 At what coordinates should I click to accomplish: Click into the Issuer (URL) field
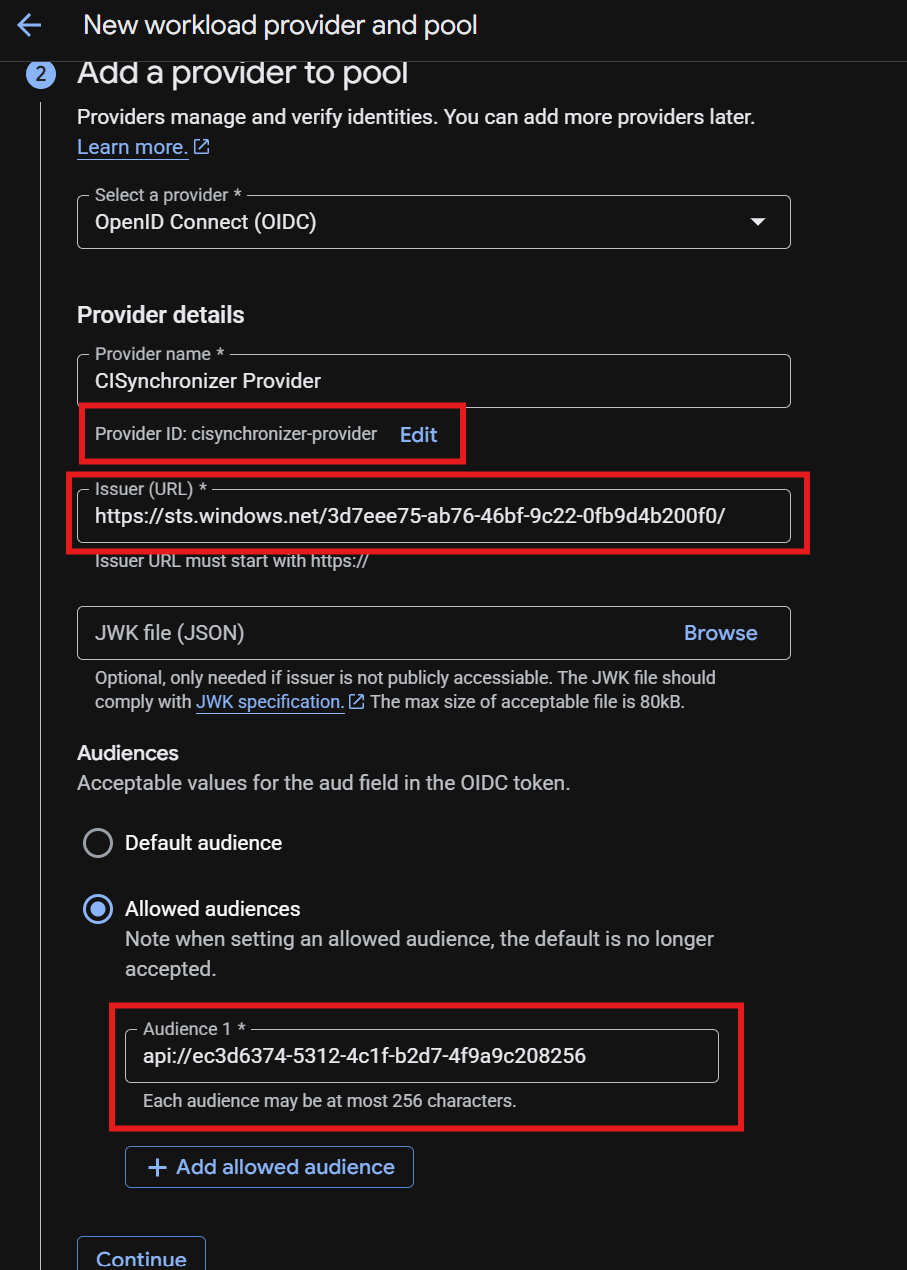[434, 516]
